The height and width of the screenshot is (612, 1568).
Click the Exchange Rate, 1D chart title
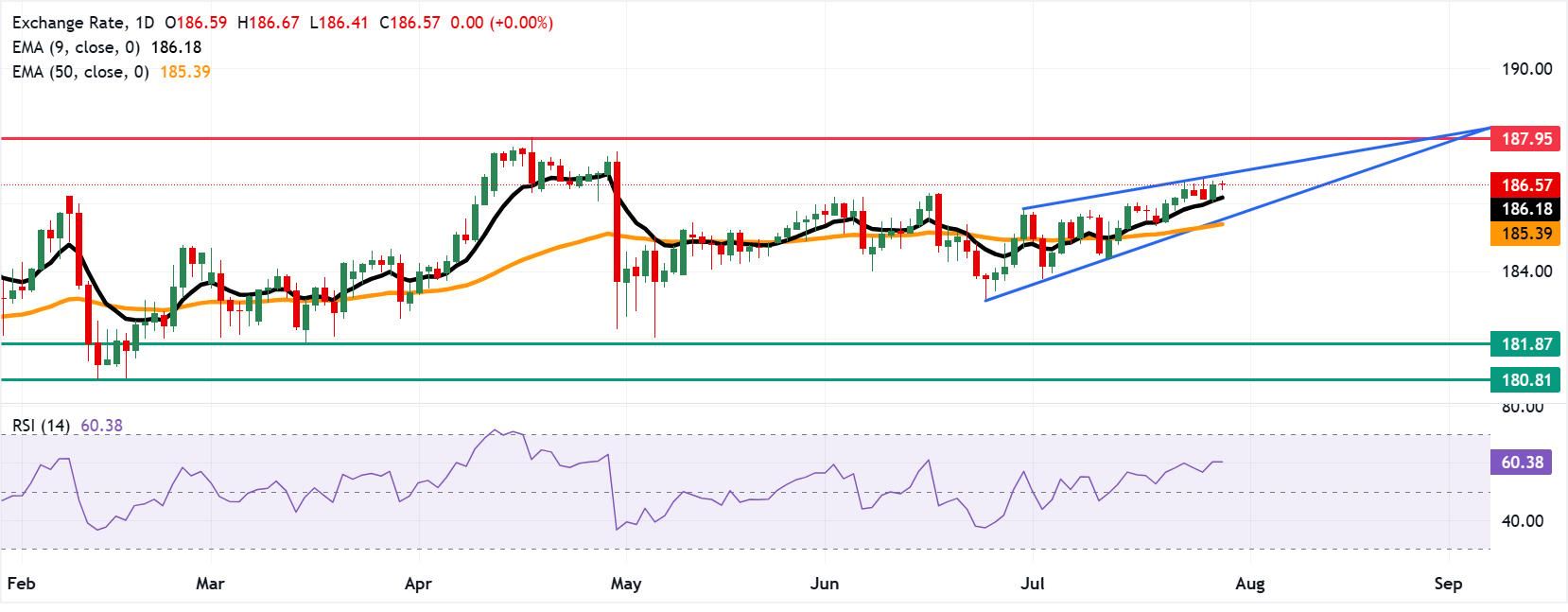(83, 23)
